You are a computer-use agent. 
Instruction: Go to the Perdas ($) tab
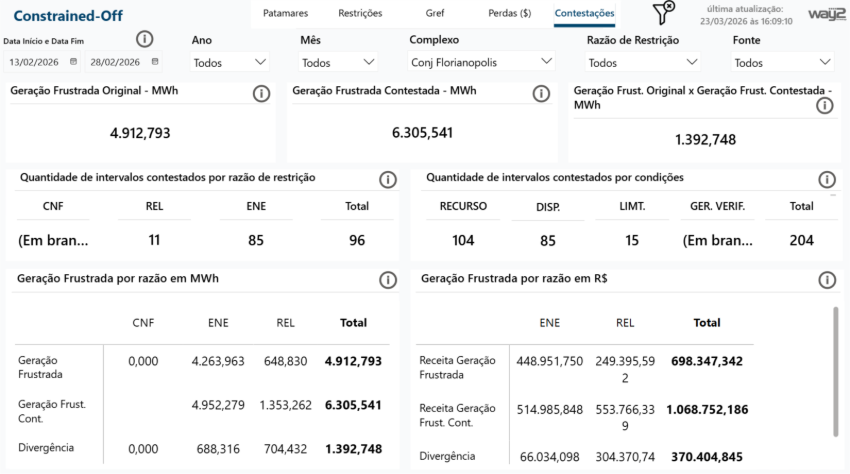(x=510, y=14)
